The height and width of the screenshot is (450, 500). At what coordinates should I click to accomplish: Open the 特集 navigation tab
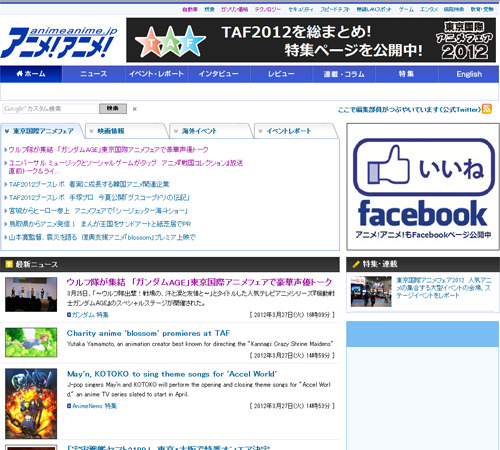[407, 74]
